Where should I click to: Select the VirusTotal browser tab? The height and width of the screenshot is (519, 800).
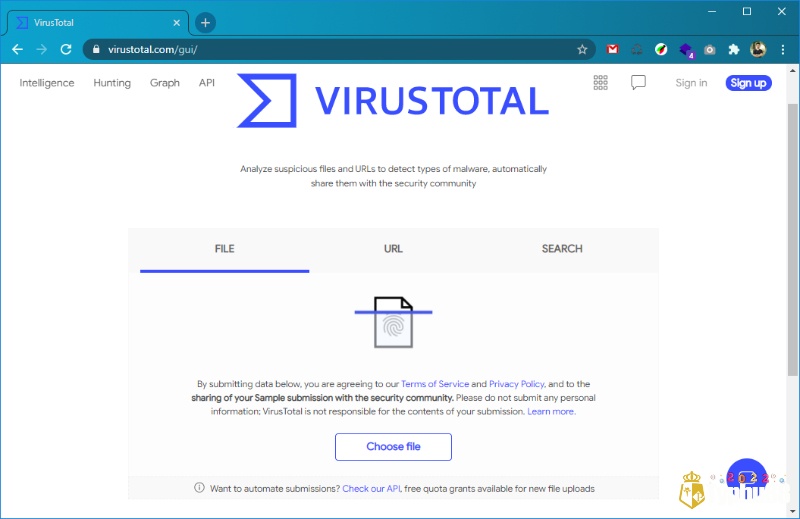[x=97, y=22]
